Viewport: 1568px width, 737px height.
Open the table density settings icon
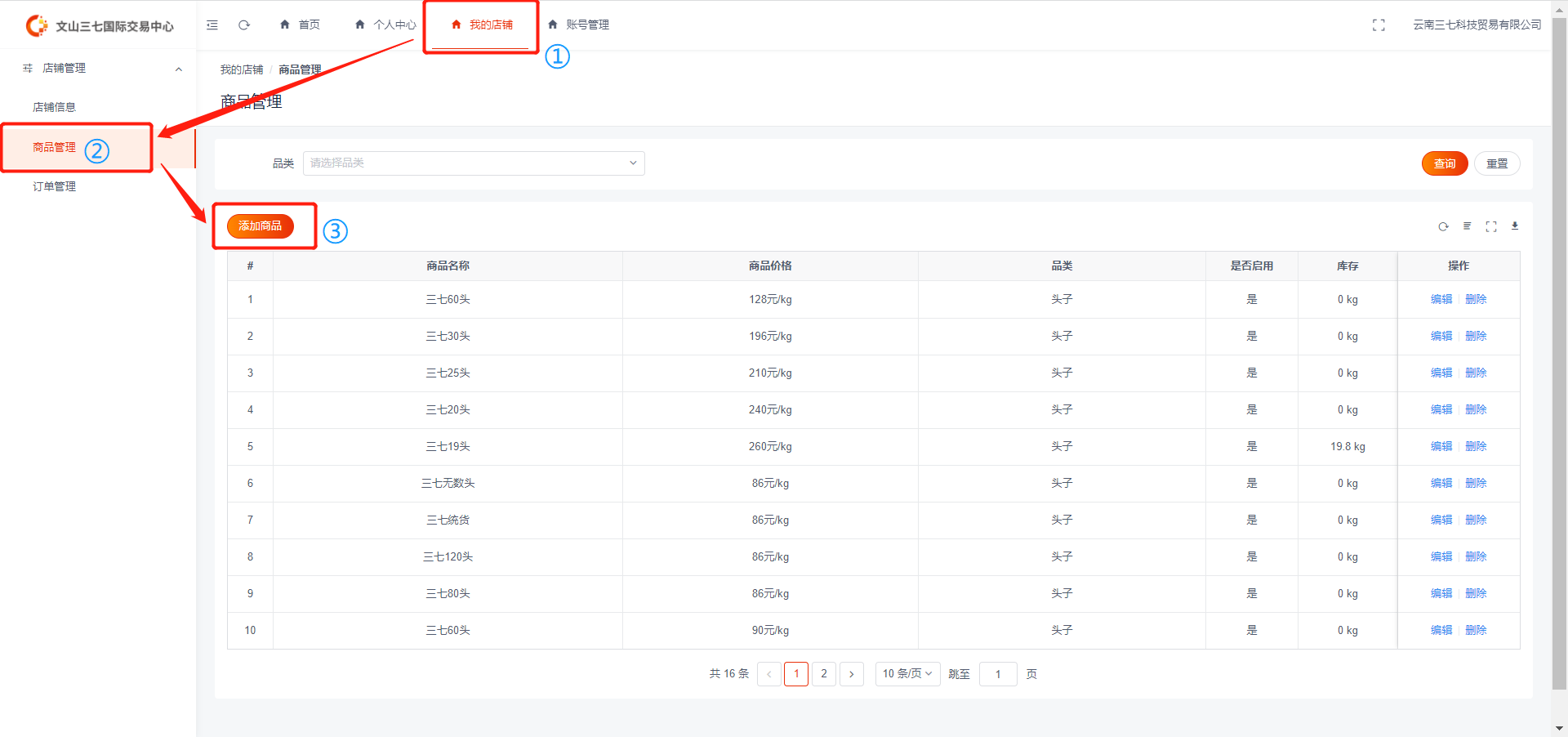pos(1467,226)
